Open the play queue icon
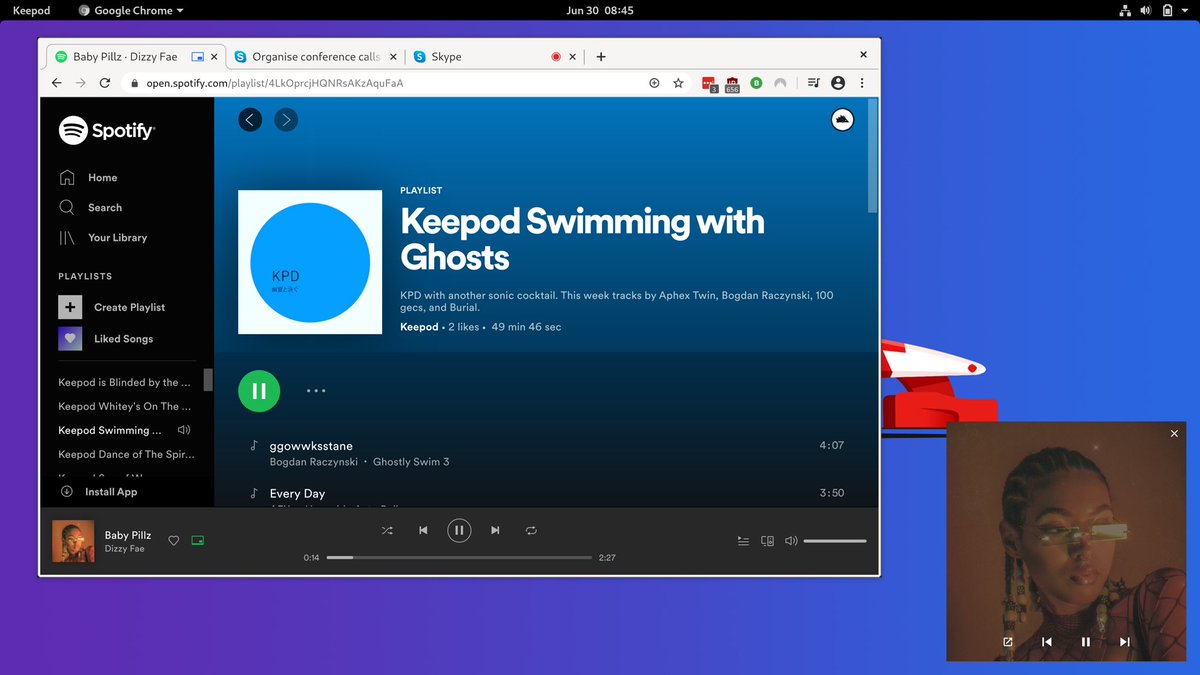1200x675 pixels. click(x=743, y=541)
